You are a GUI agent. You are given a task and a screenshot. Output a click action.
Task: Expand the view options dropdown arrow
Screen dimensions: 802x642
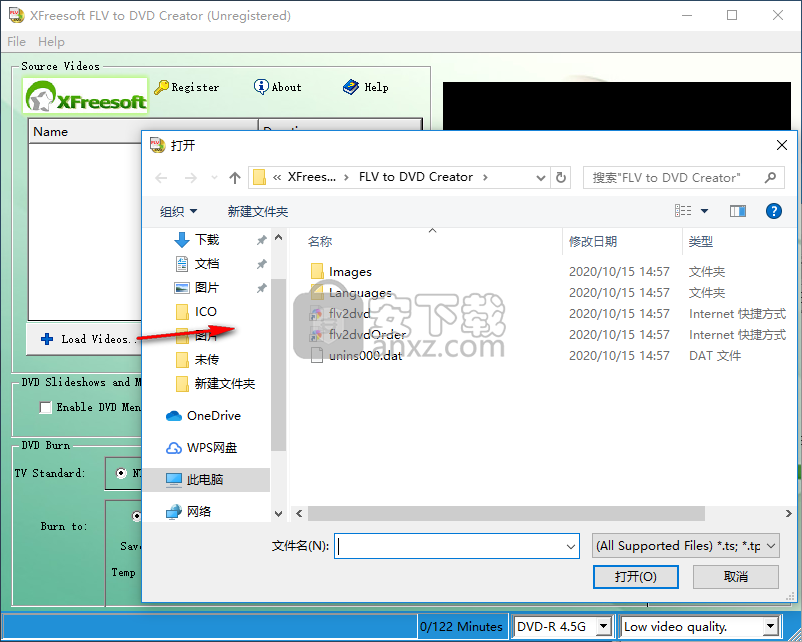pos(704,211)
